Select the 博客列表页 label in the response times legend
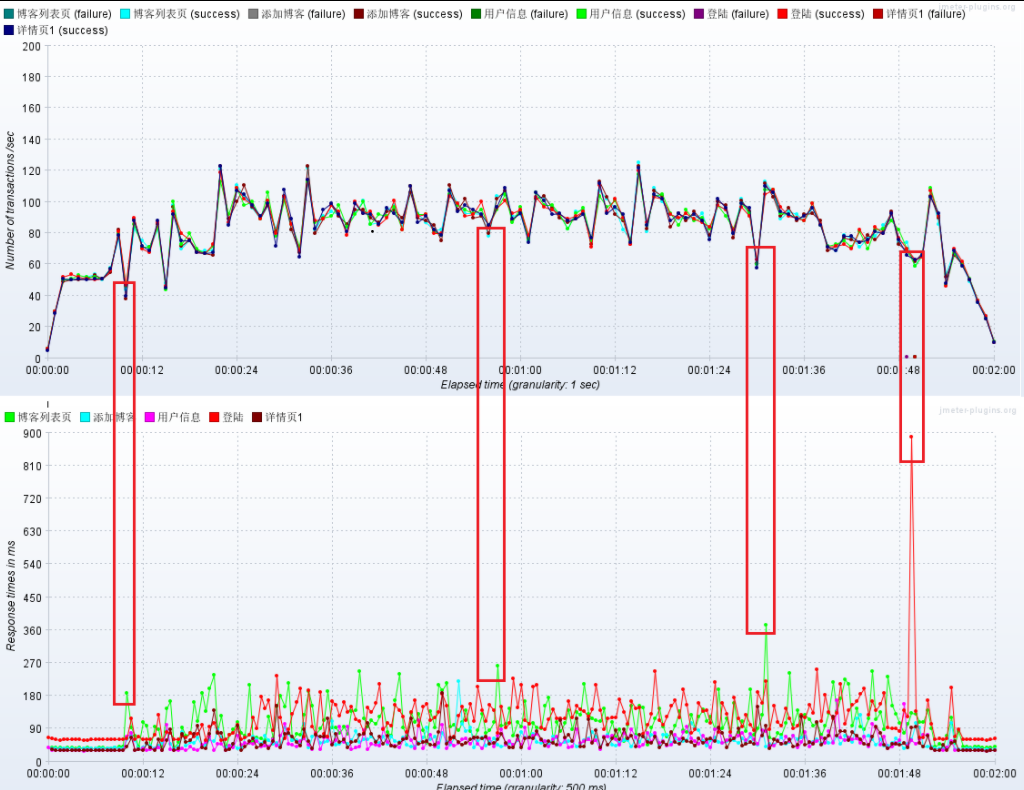Image resolution: width=1024 pixels, height=790 pixels. pos(44,417)
